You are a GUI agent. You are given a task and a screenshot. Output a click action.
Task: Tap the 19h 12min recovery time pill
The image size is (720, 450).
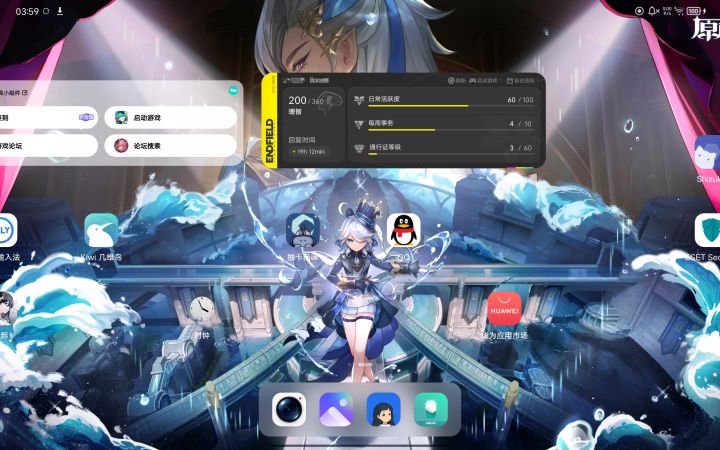pos(309,151)
